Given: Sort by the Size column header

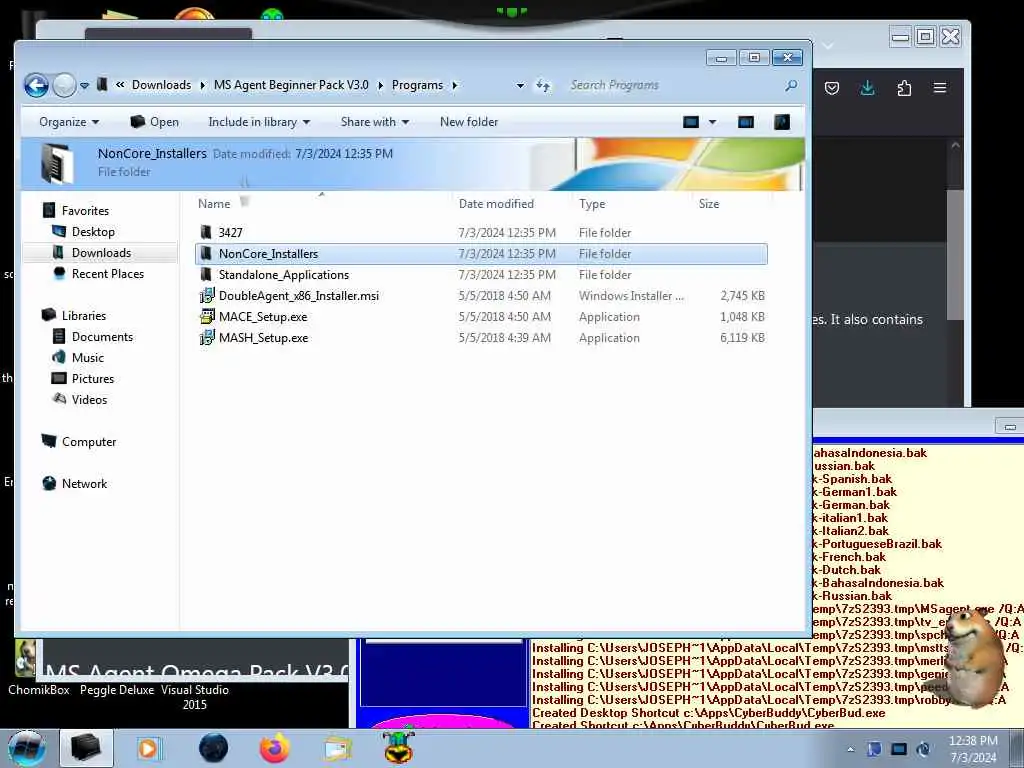Looking at the screenshot, I should [709, 204].
